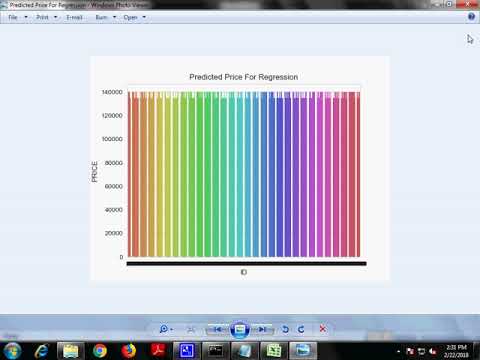Launch Internet Explorer from taskbar
Viewport: 480px width, 360px height.
click(42, 351)
